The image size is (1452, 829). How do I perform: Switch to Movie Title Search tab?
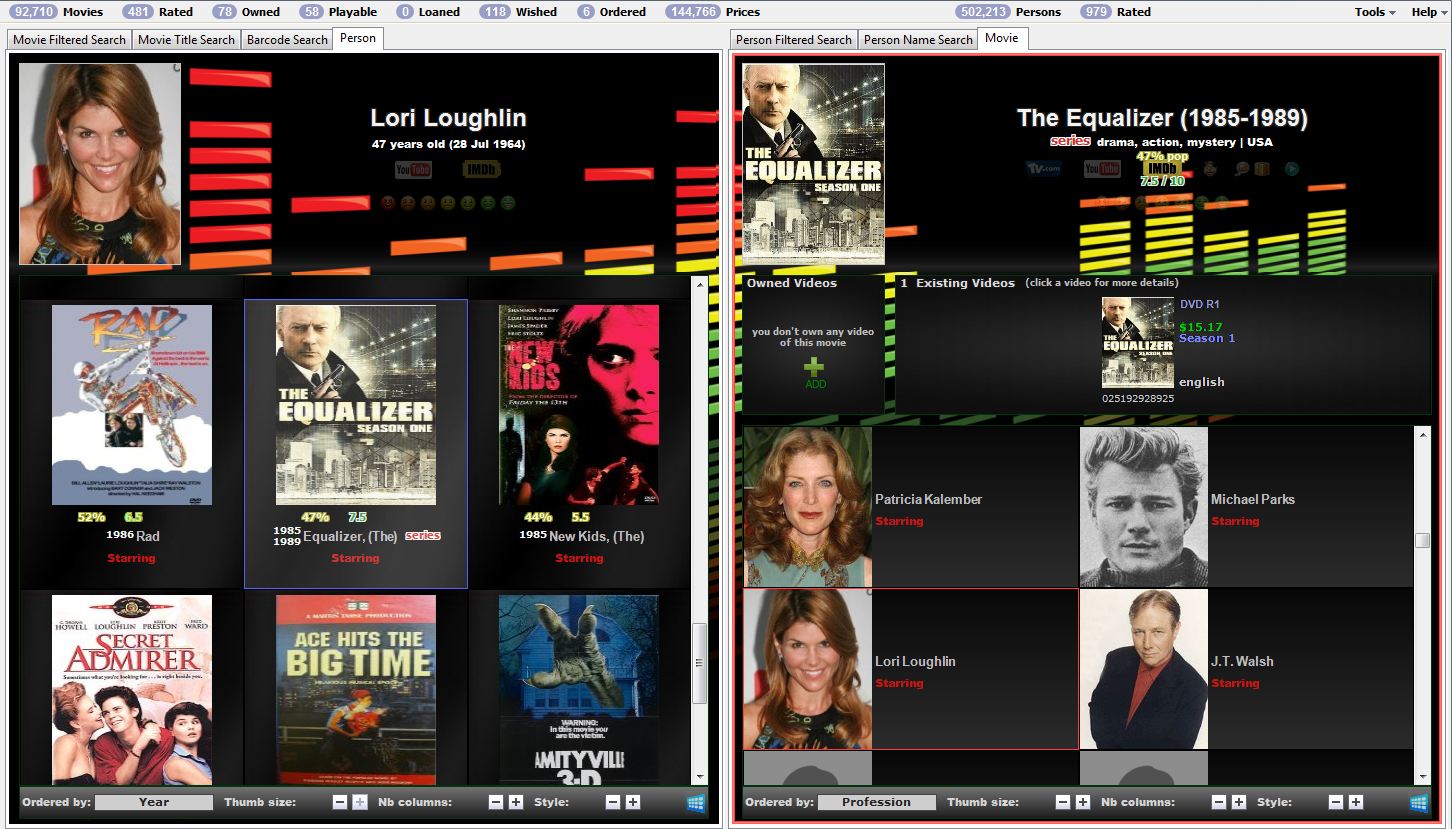pyautogui.click(x=186, y=40)
